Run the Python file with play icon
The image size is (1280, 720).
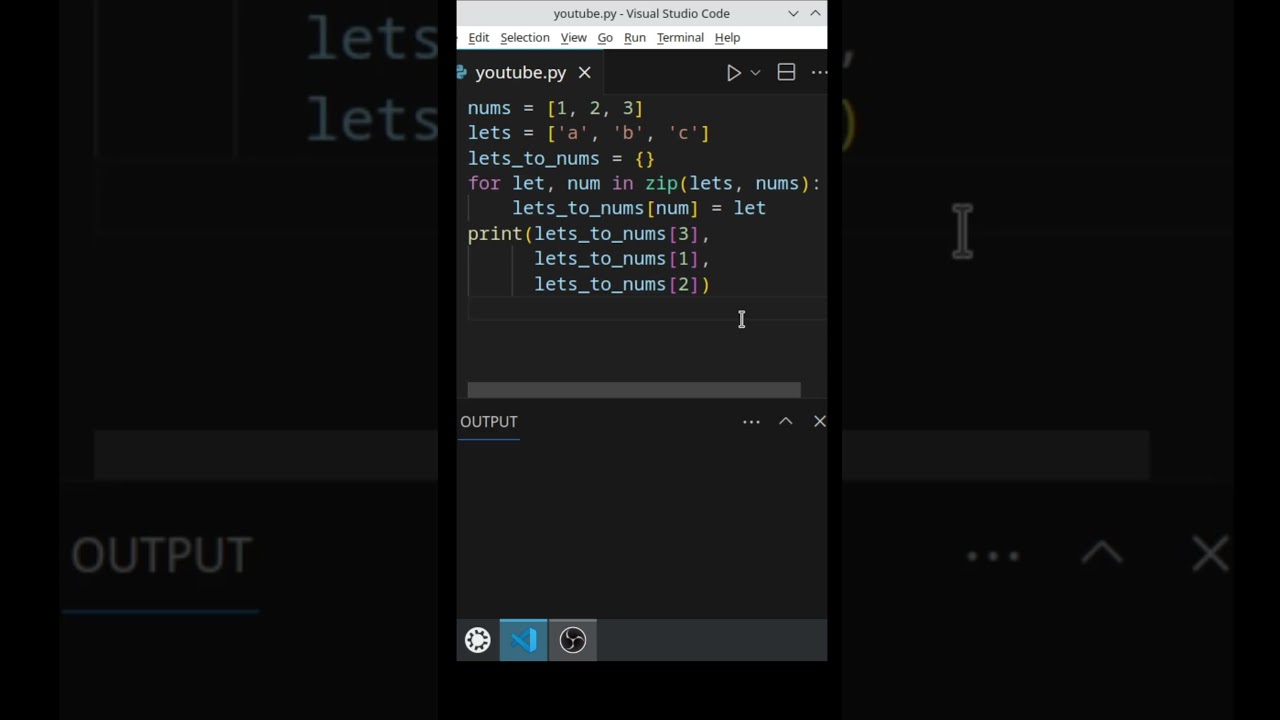(733, 72)
